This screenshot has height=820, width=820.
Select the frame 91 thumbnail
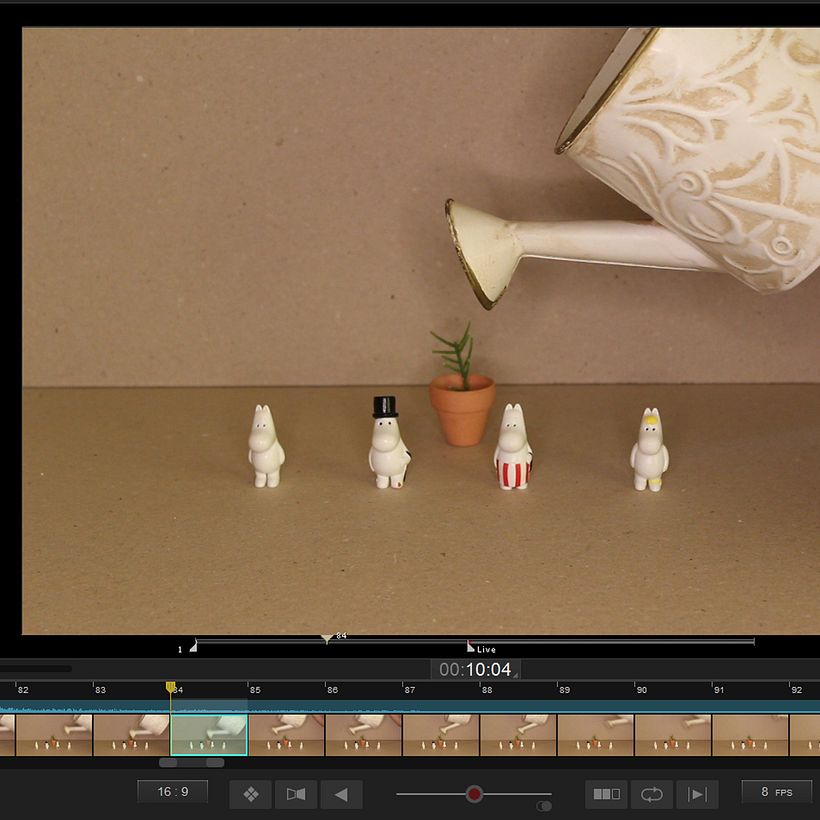pos(750,735)
